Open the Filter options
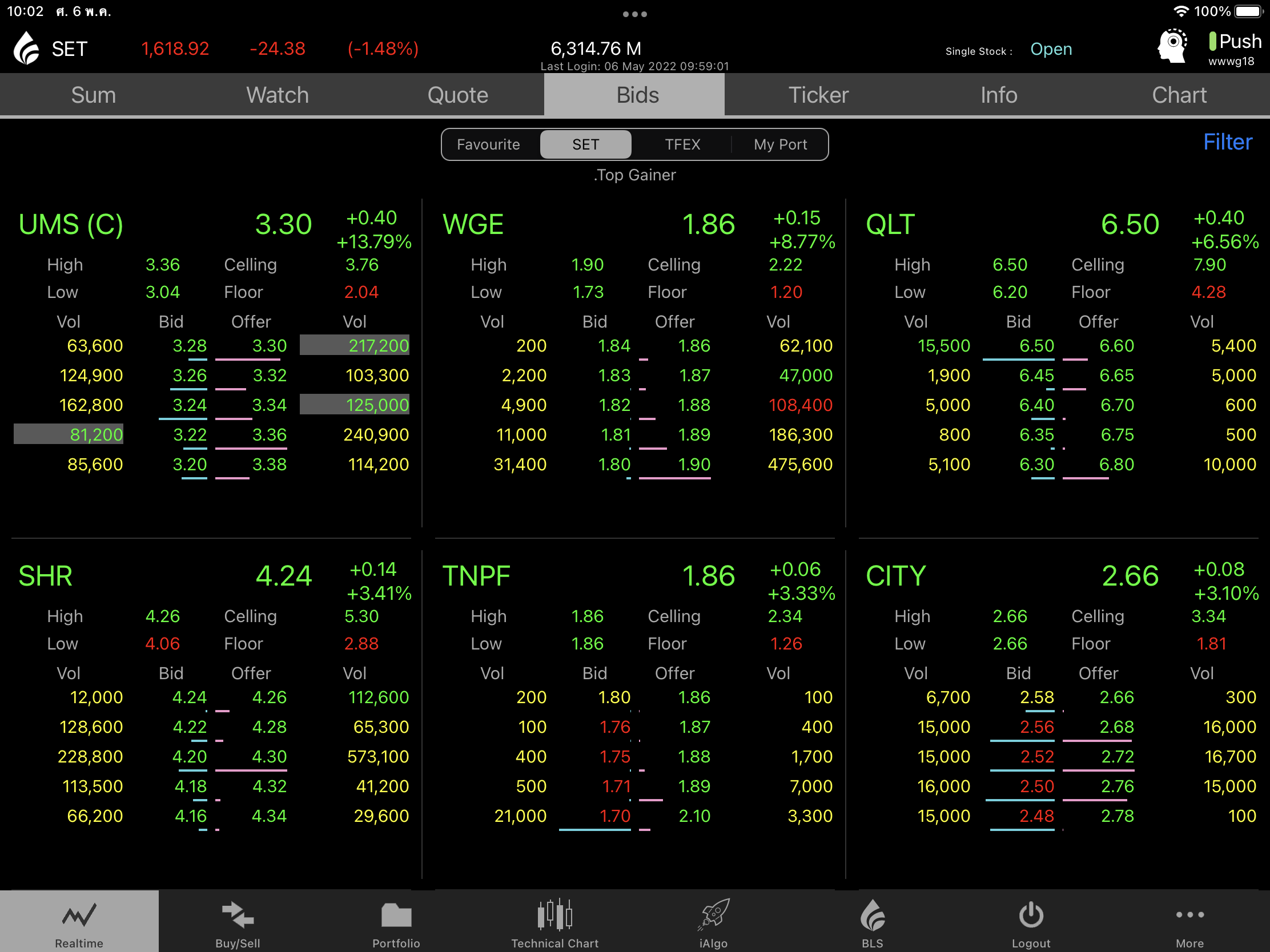This screenshot has width=1270, height=952. (1227, 142)
